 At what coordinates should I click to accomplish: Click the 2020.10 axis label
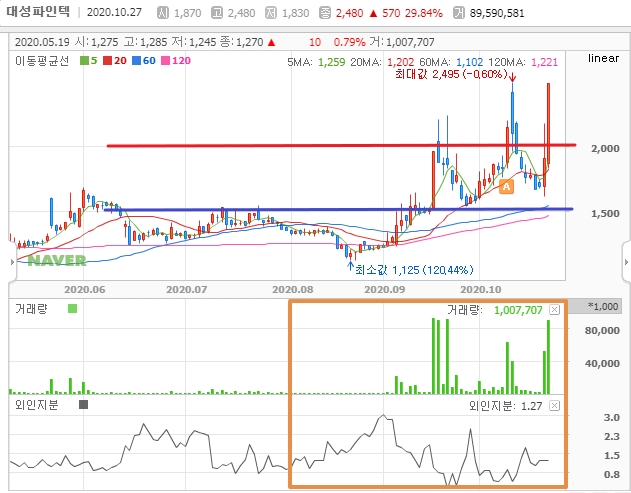point(481,289)
